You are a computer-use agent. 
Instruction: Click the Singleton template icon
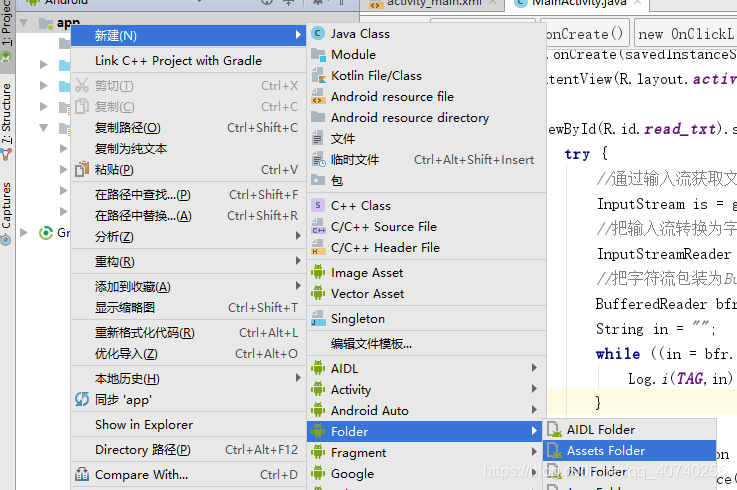pos(318,318)
